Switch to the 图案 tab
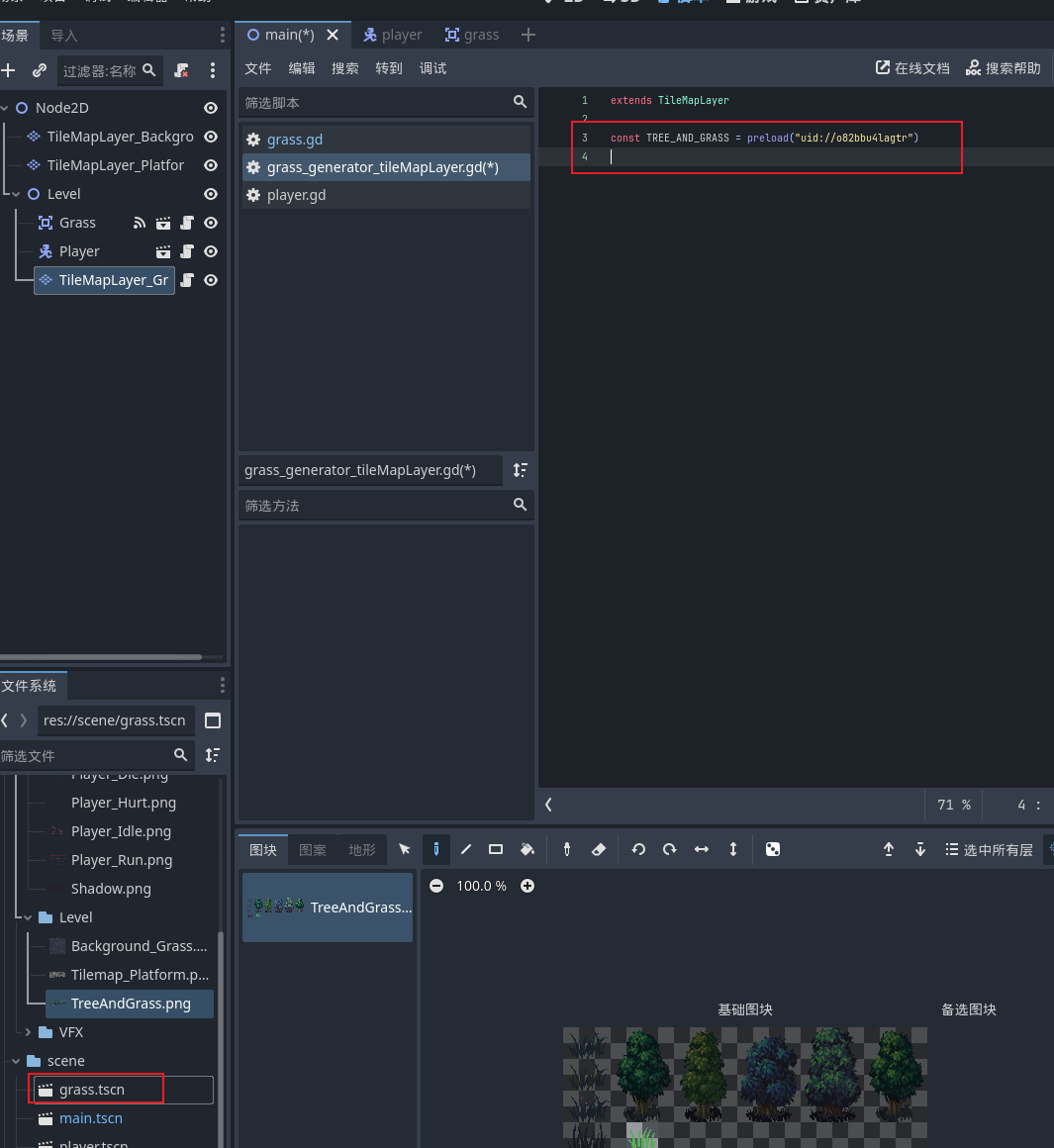Image resolution: width=1054 pixels, height=1148 pixels. click(x=313, y=849)
